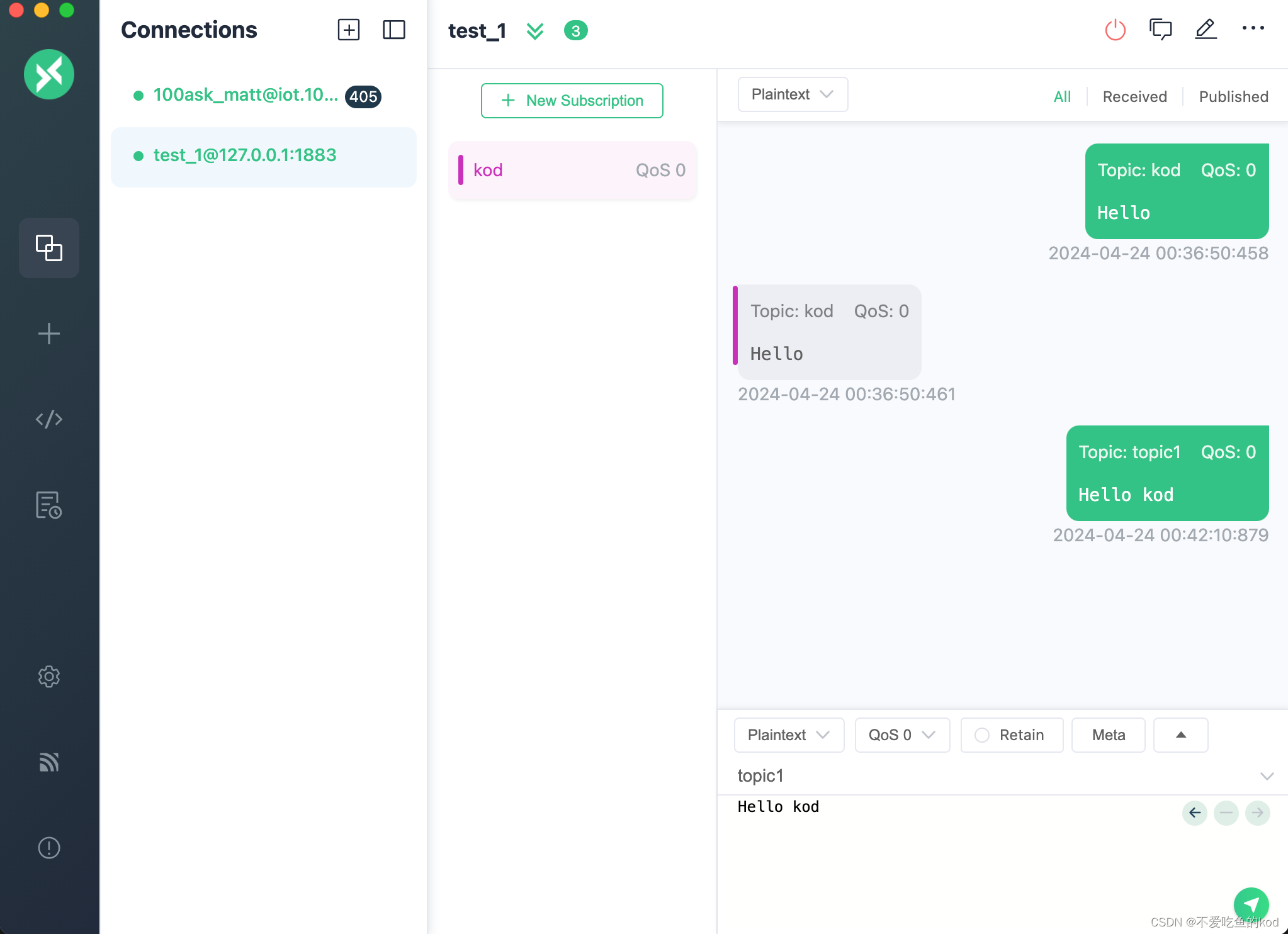The image size is (1288, 934).
Task: Toggle the connections panel layout icon
Action: (x=393, y=30)
